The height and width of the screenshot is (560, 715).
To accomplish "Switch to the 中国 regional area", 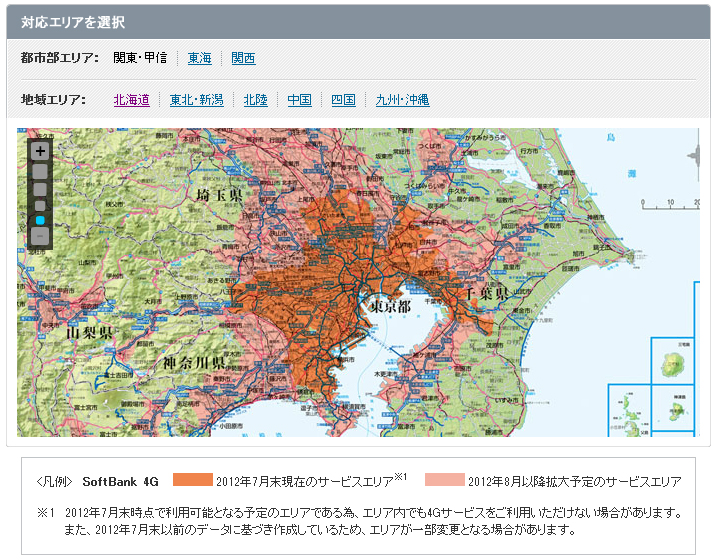I will 299,100.
